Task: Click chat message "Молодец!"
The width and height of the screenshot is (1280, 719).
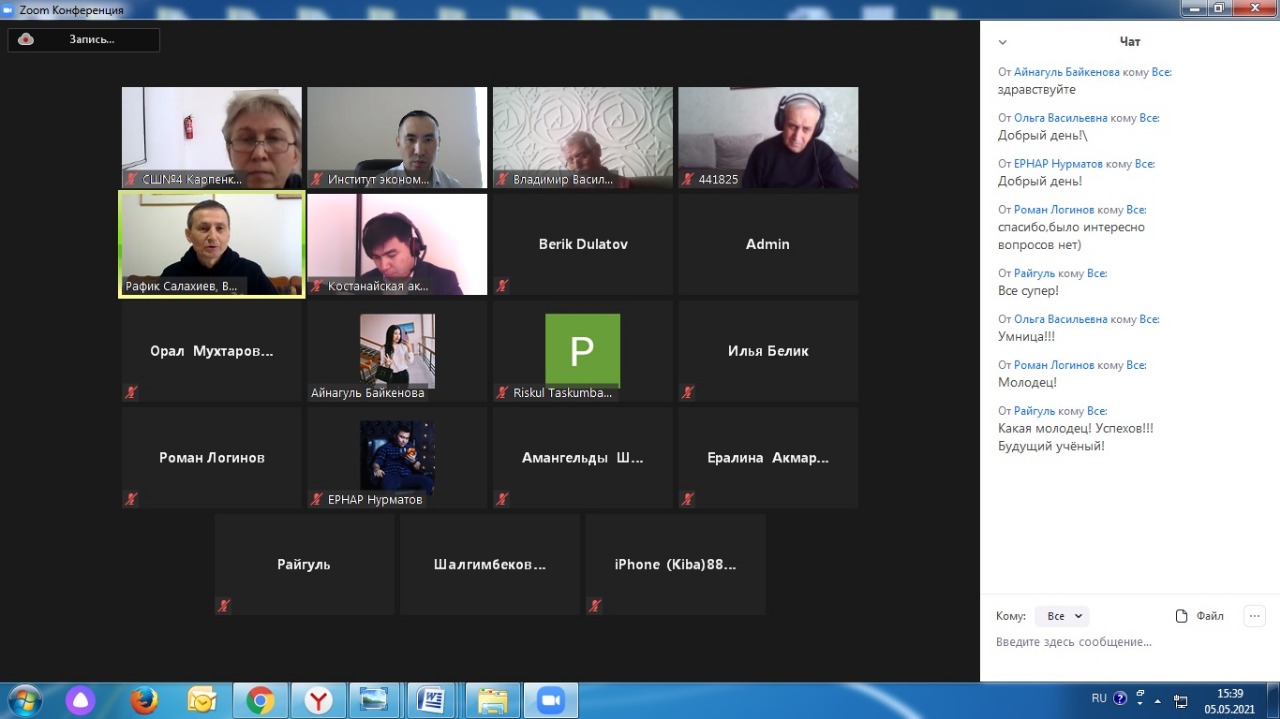Action: [1027, 383]
